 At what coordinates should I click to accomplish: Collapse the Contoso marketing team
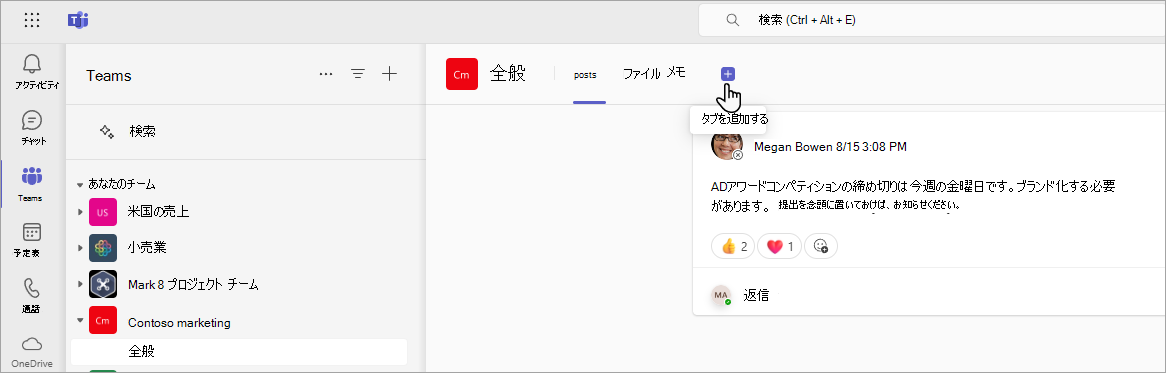[x=80, y=321]
